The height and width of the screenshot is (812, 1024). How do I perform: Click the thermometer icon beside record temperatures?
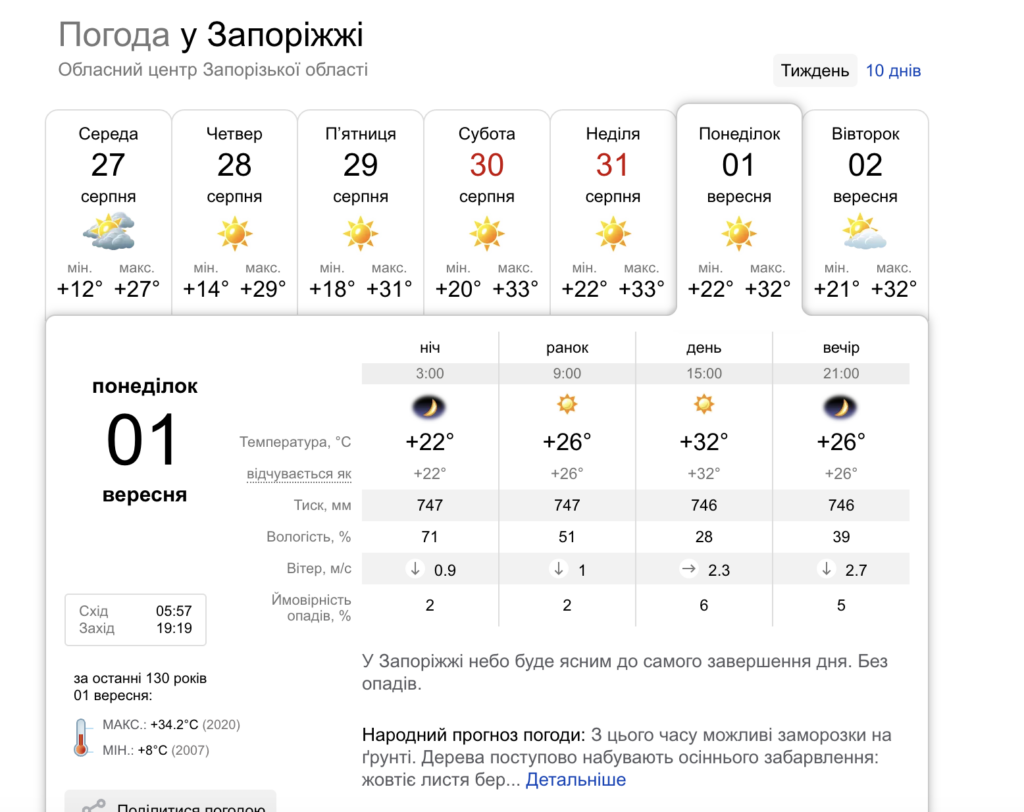81,737
